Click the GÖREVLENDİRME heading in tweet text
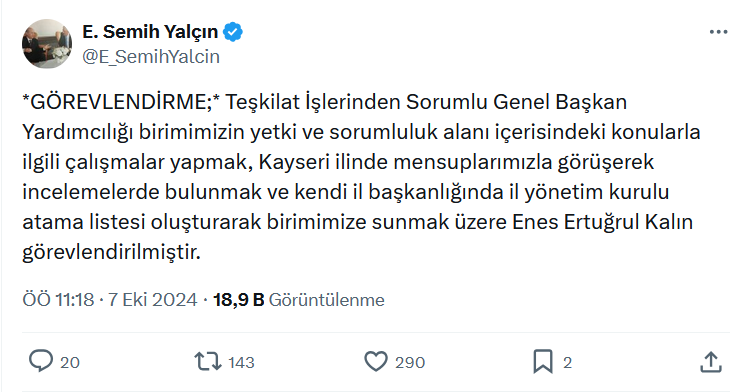749x392 pixels. tap(121, 102)
